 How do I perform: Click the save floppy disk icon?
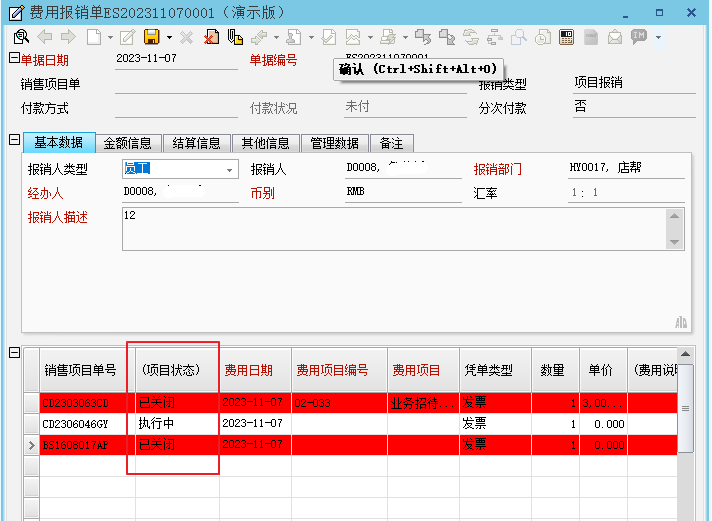[151, 37]
